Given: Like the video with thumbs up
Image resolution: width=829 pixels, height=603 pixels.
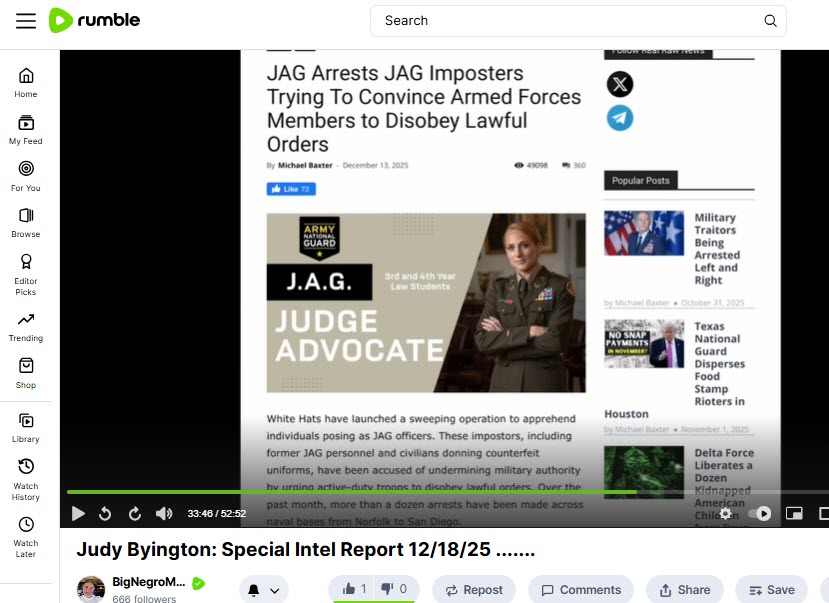Looking at the screenshot, I should click(352, 589).
